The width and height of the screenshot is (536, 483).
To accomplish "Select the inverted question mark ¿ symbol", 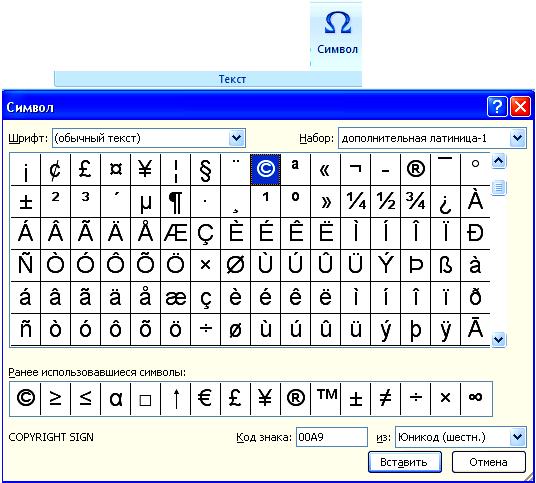I will click(x=446, y=202).
